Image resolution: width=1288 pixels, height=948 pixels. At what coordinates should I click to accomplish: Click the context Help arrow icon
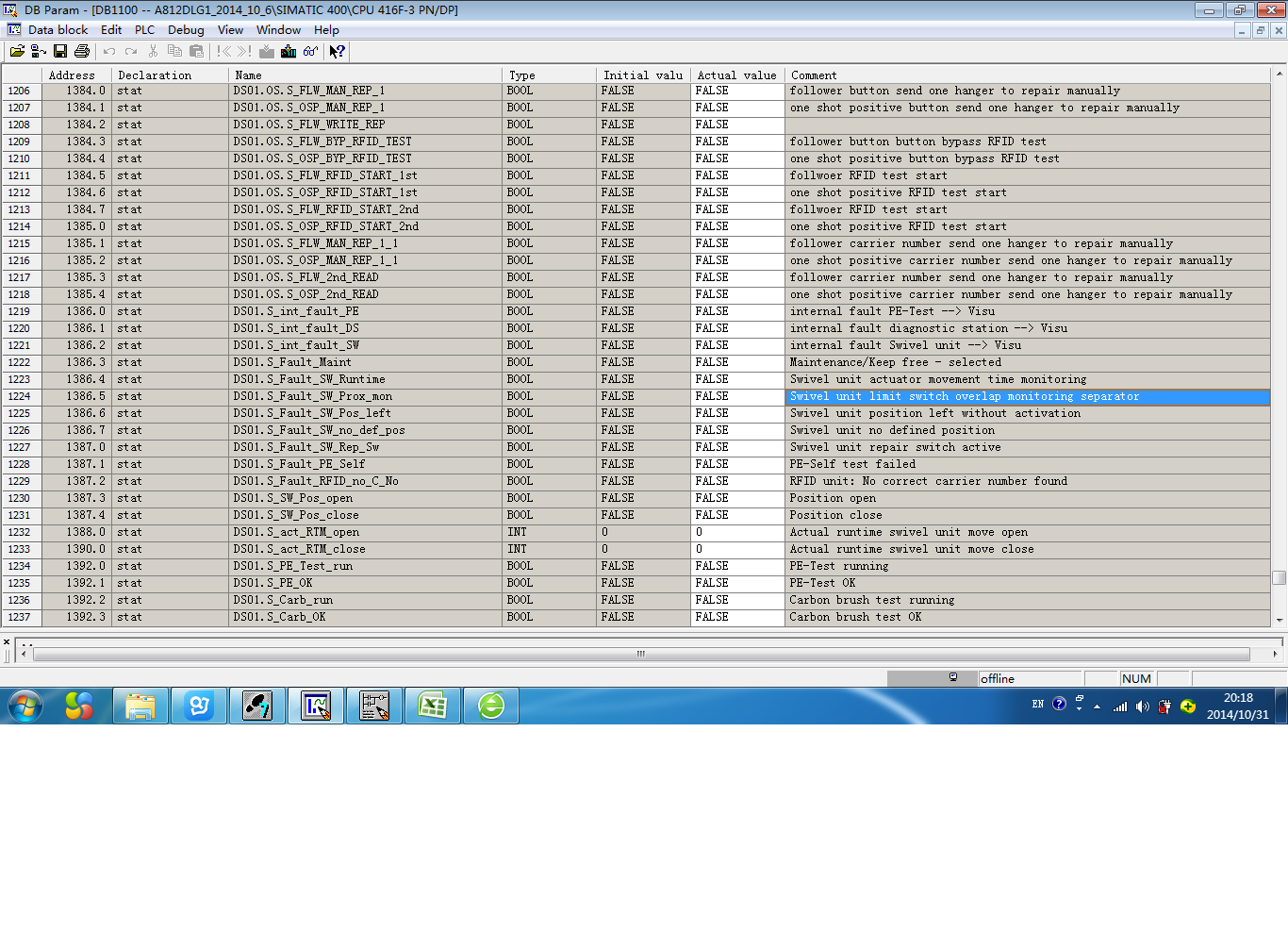337,51
